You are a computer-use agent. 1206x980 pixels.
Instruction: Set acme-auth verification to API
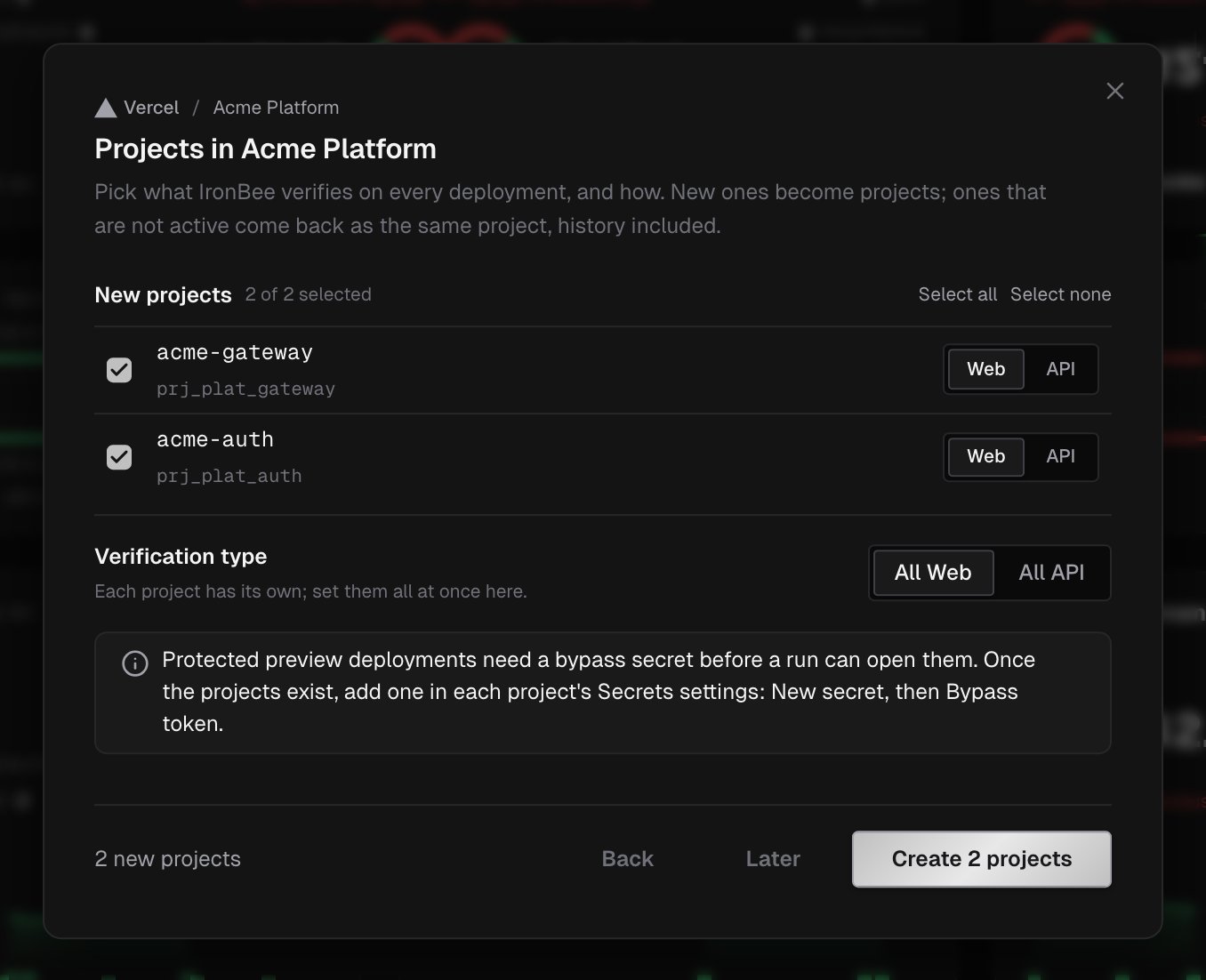coord(1060,456)
